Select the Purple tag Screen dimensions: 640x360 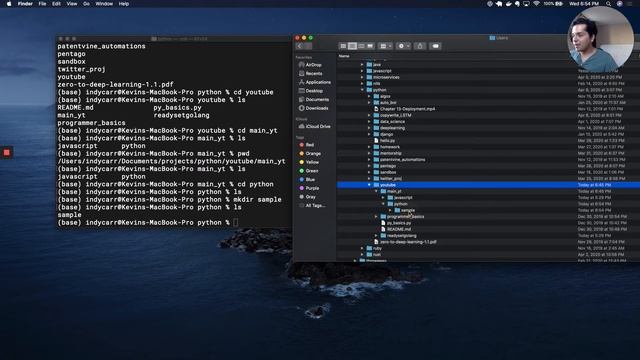[x=309, y=188]
